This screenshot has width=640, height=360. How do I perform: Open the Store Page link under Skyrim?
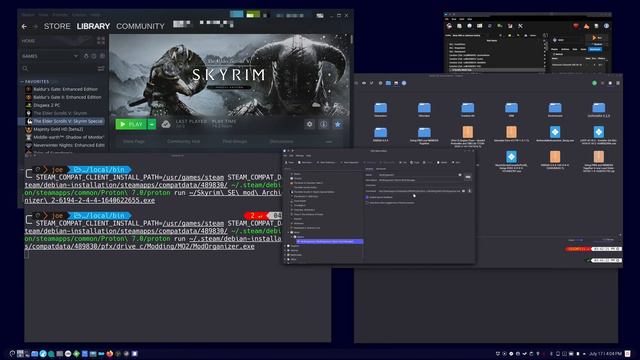coord(134,141)
